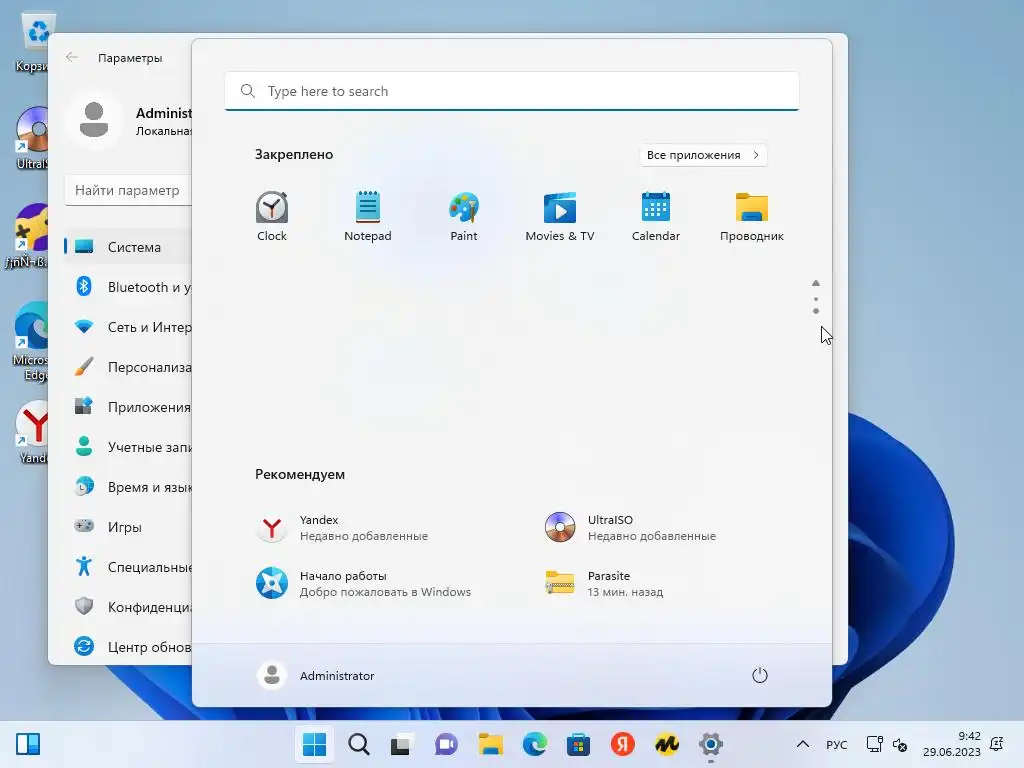This screenshot has height=768, width=1024.
Task: Open the widgets button on the taskbar
Action: pyautogui.click(x=28, y=744)
